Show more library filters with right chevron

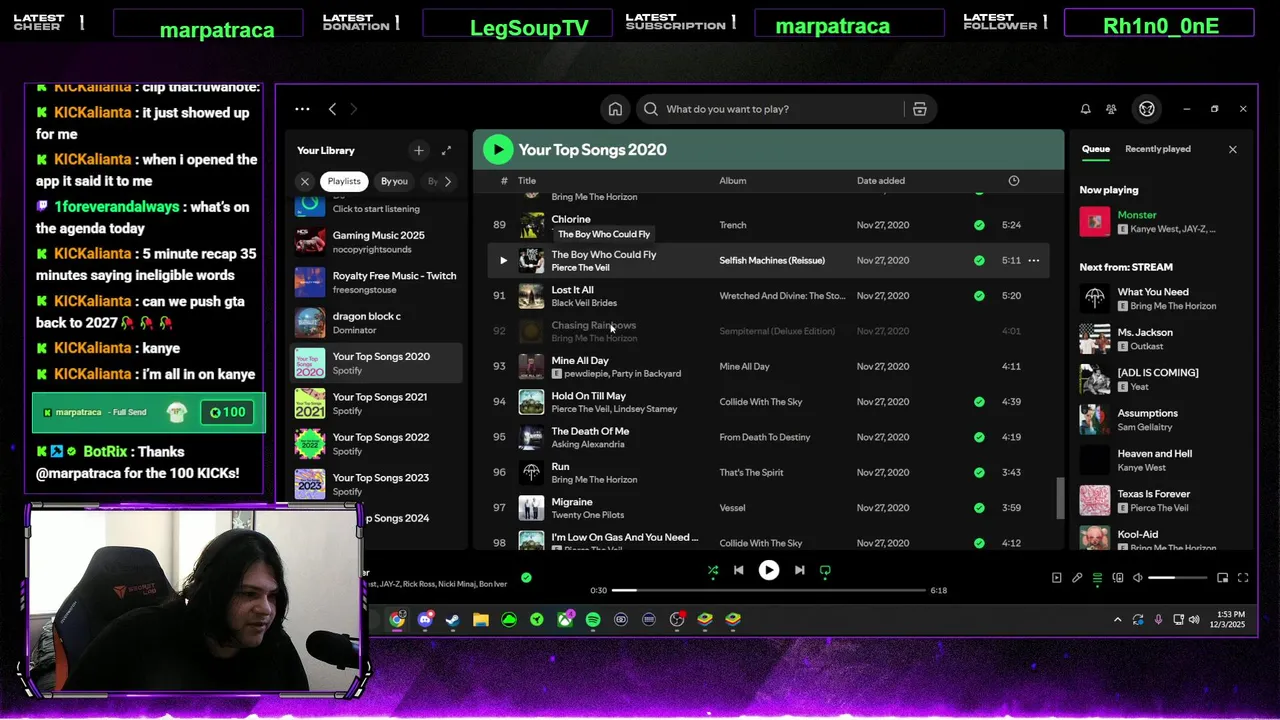(447, 181)
